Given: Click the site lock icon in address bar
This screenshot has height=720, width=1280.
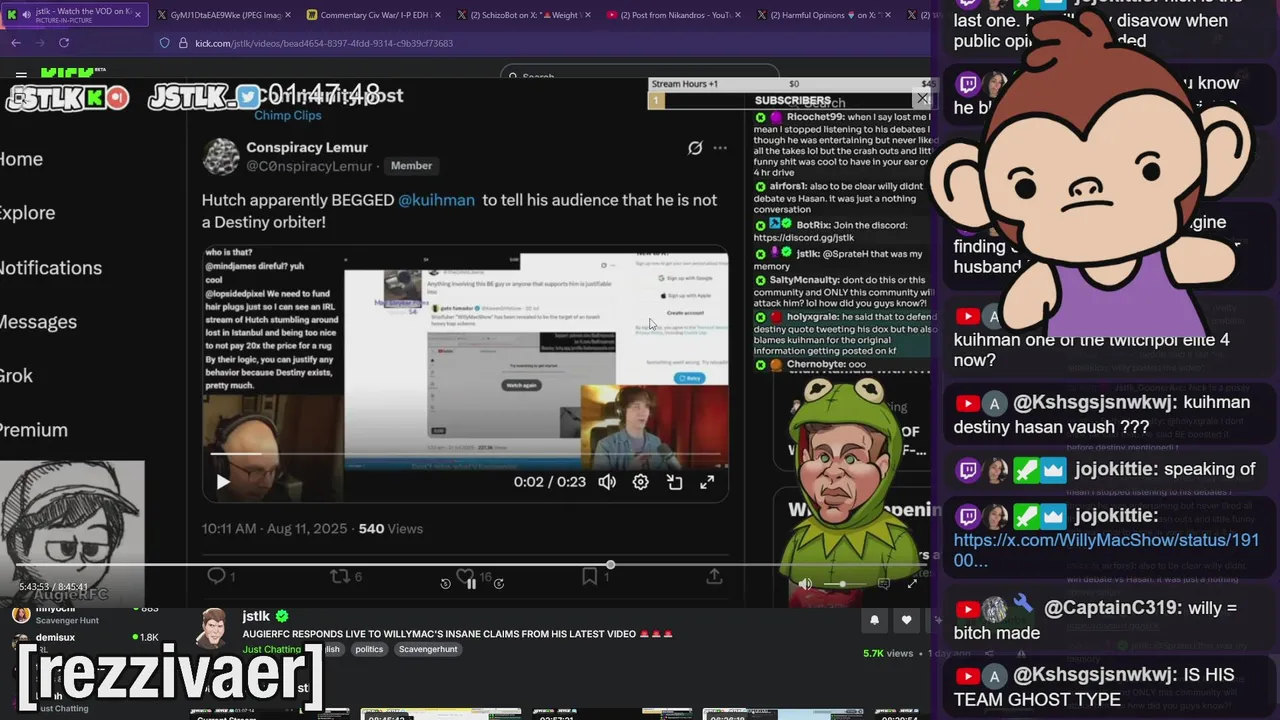Looking at the screenshot, I should pyautogui.click(x=183, y=43).
